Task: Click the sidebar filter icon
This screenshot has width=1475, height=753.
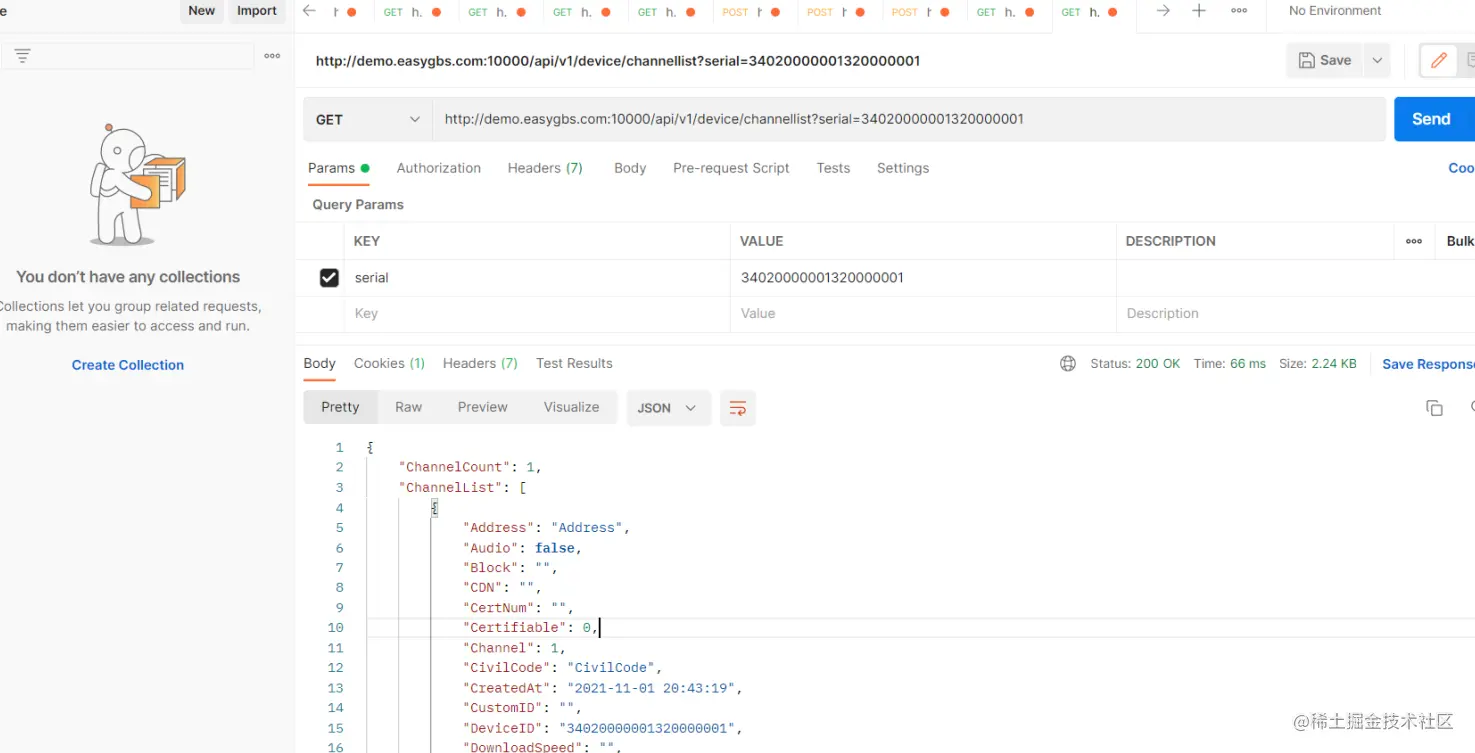Action: coord(22,56)
